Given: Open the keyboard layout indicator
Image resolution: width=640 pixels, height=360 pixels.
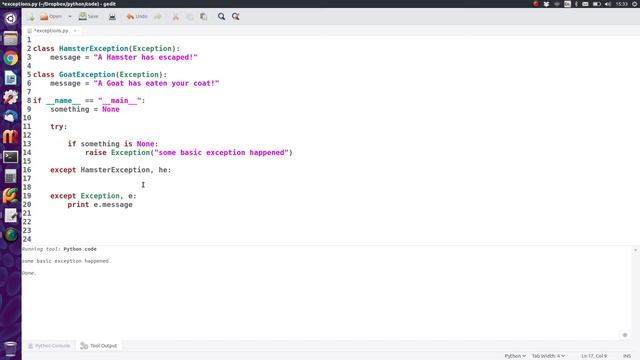Looking at the screenshot, I should coord(567,4).
